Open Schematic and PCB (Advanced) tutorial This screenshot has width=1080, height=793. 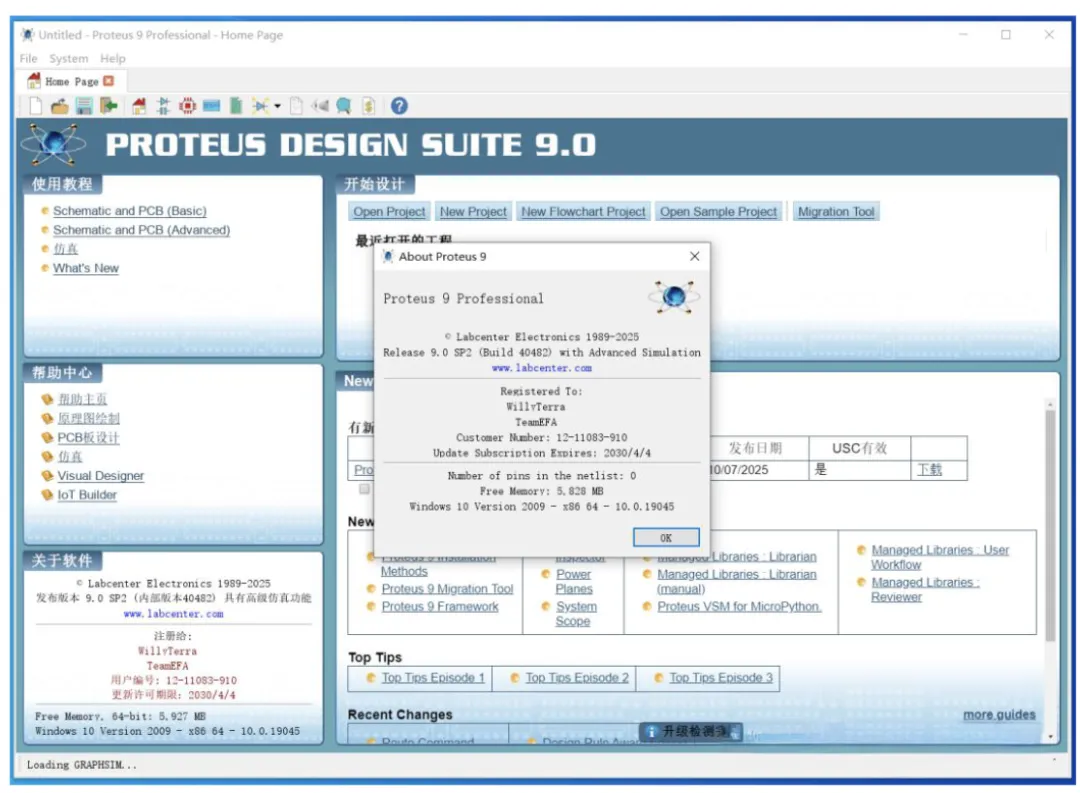(141, 230)
